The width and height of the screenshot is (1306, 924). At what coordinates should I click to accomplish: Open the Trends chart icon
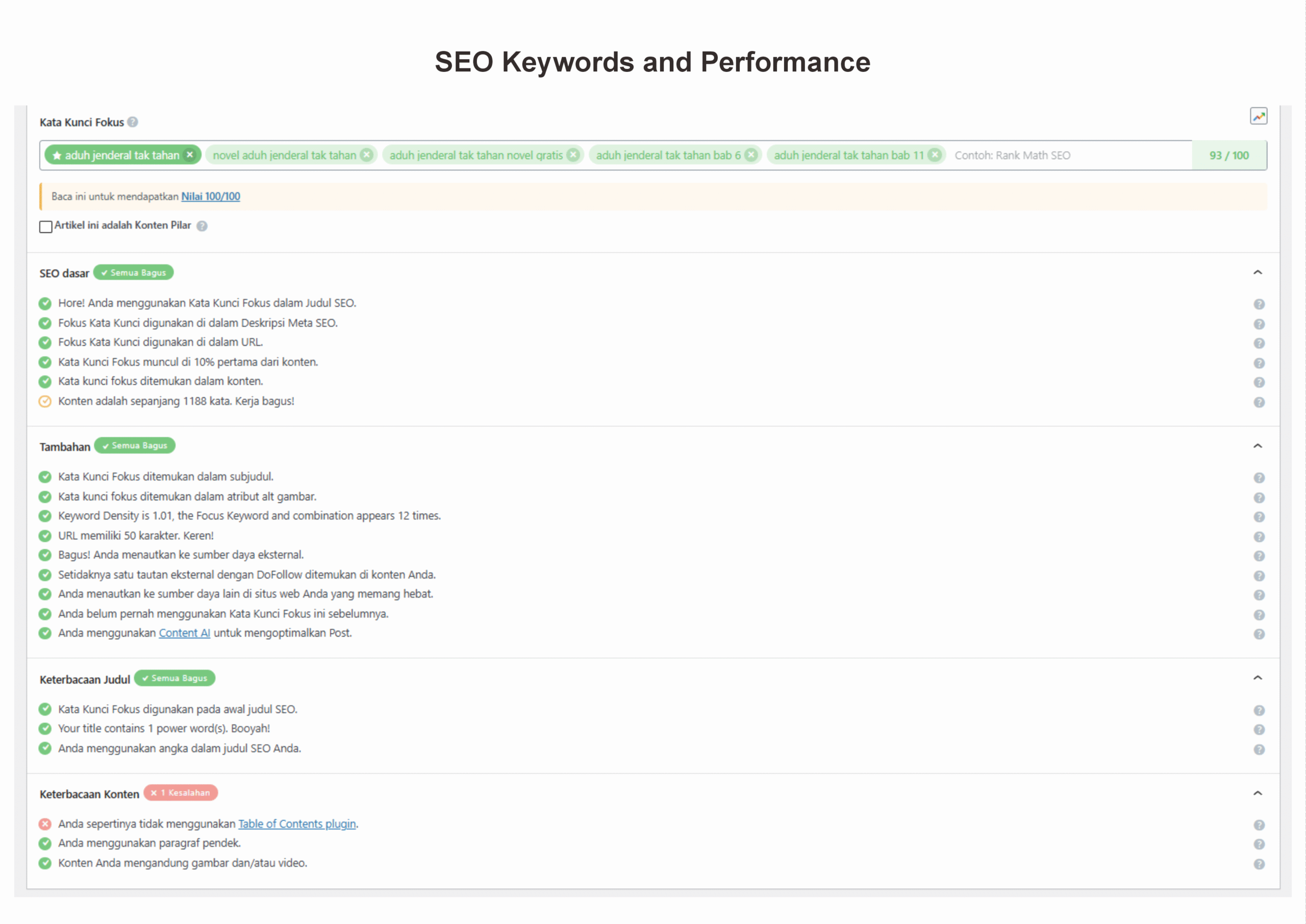point(1258,116)
